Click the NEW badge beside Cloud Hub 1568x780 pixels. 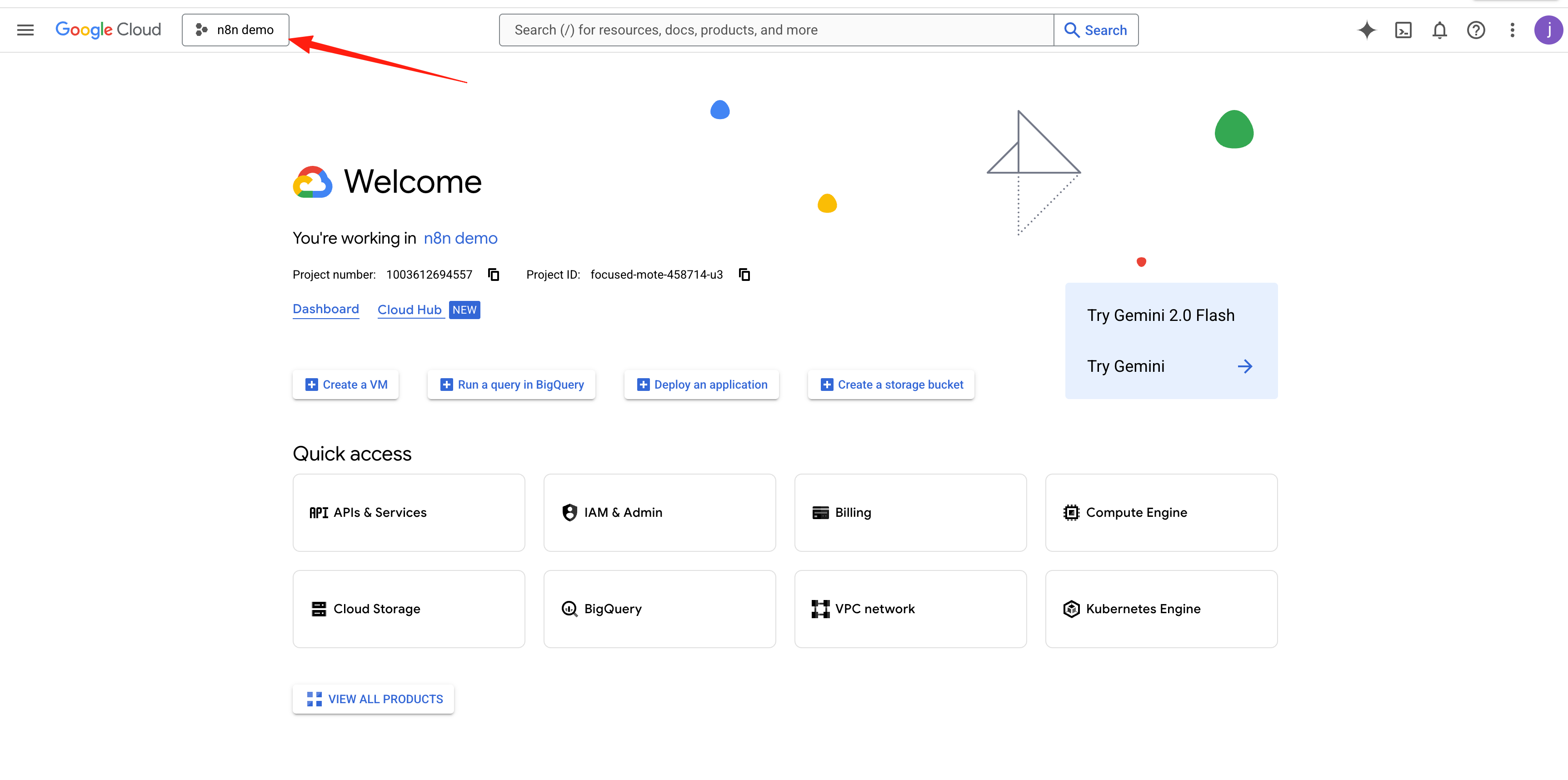(464, 310)
